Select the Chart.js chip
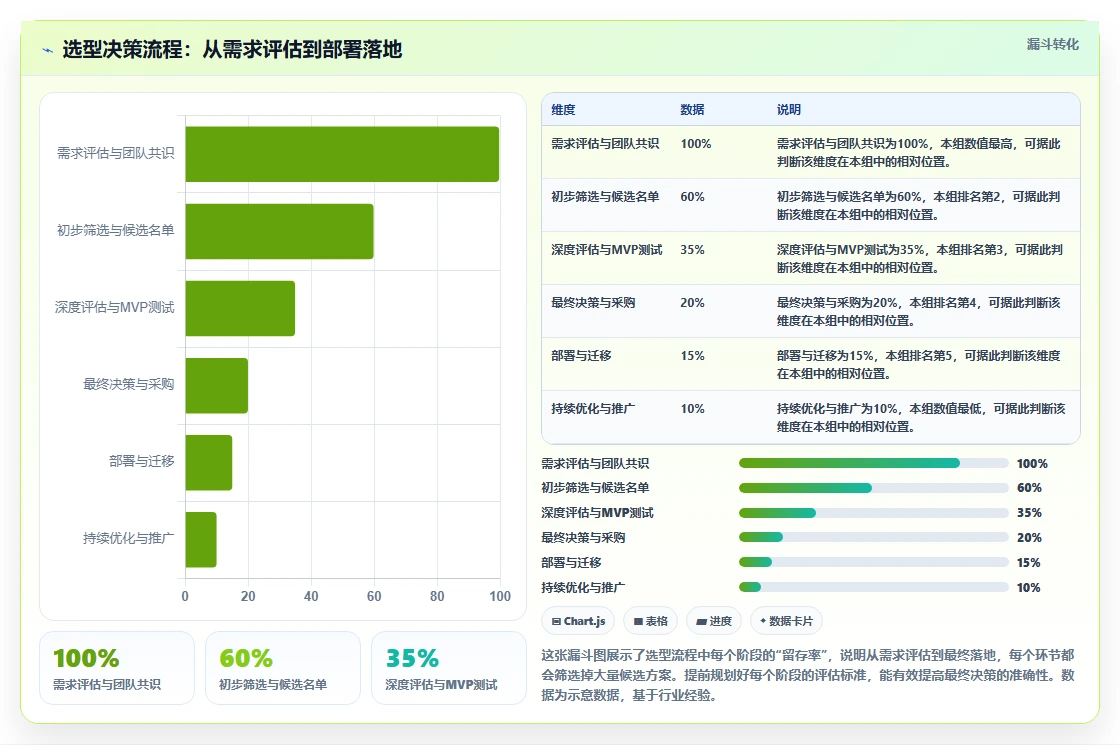 click(579, 621)
